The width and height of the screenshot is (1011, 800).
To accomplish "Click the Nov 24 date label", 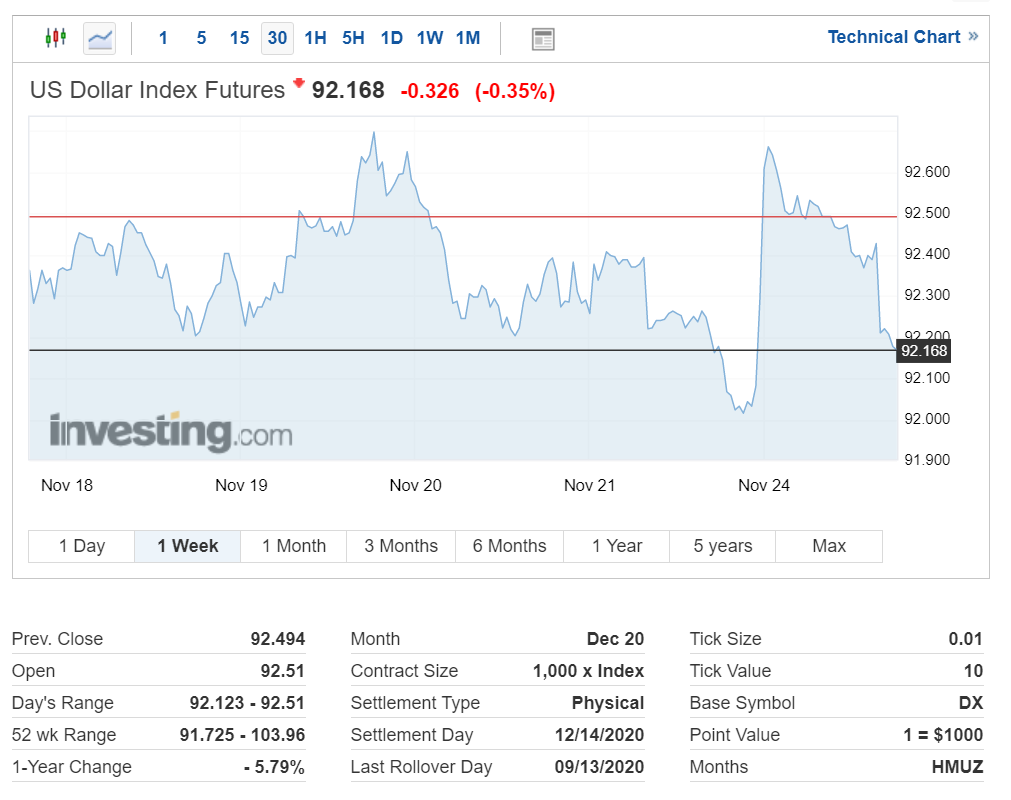I will 763,485.
